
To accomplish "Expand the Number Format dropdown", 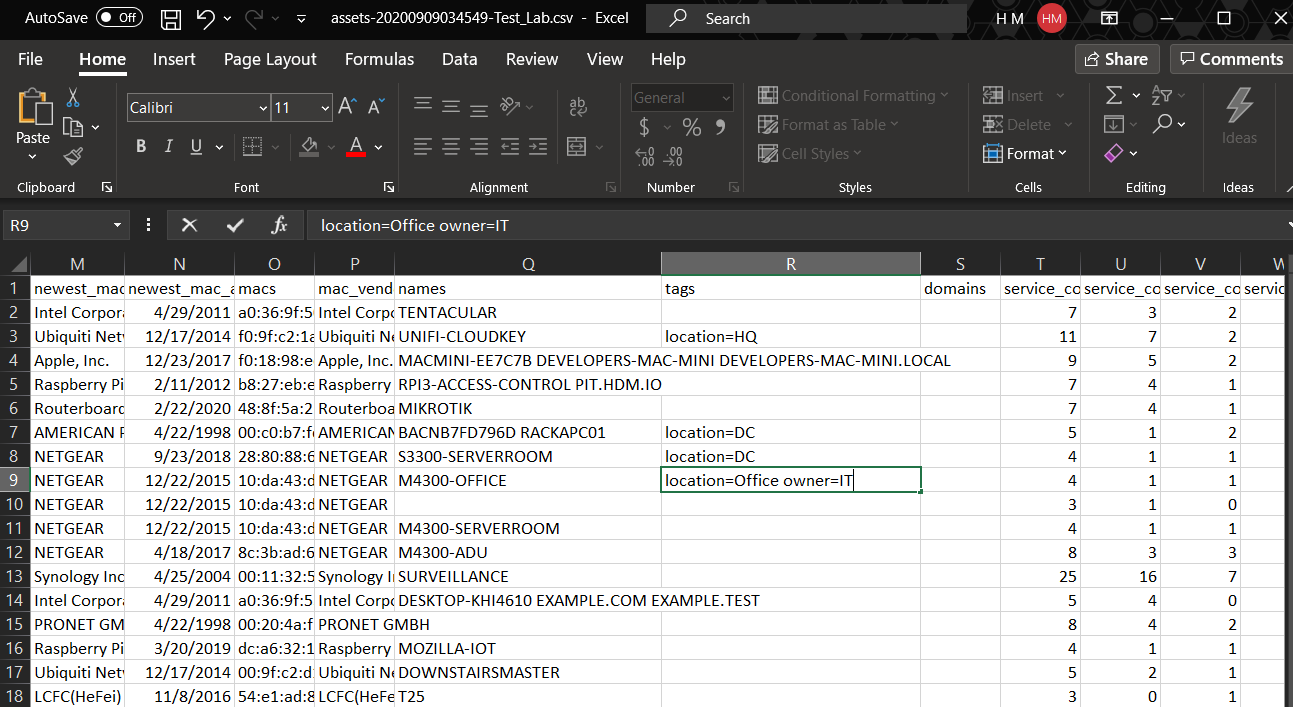I will point(725,97).
